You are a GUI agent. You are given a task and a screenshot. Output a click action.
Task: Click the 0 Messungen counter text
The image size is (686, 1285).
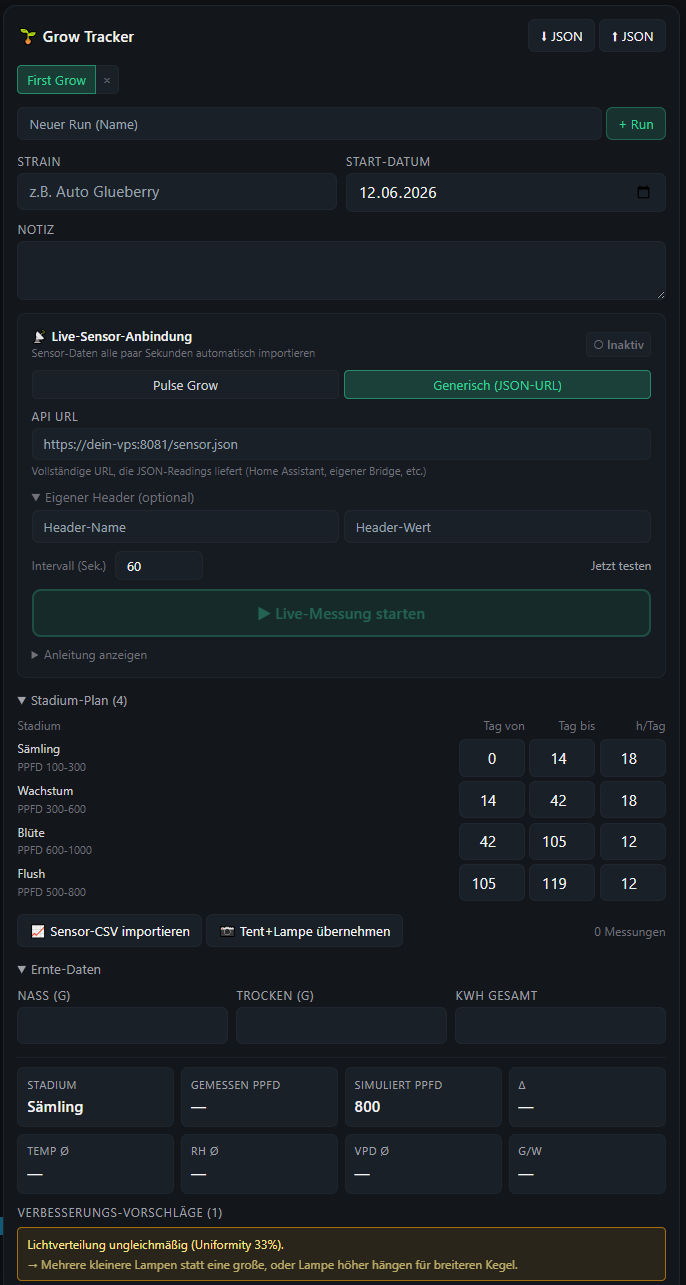click(629, 932)
